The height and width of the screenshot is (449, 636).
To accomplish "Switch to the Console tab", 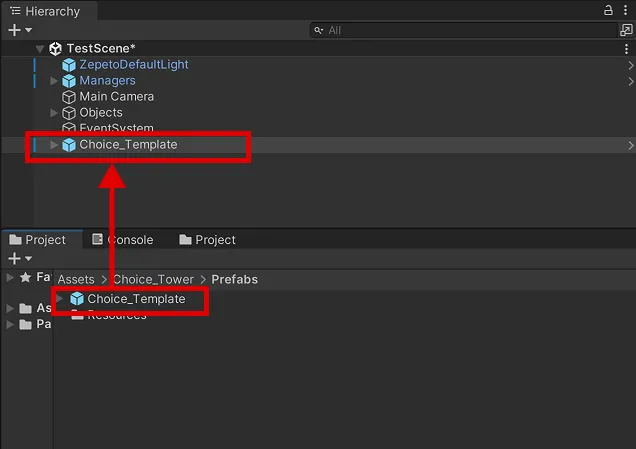I will 123,240.
